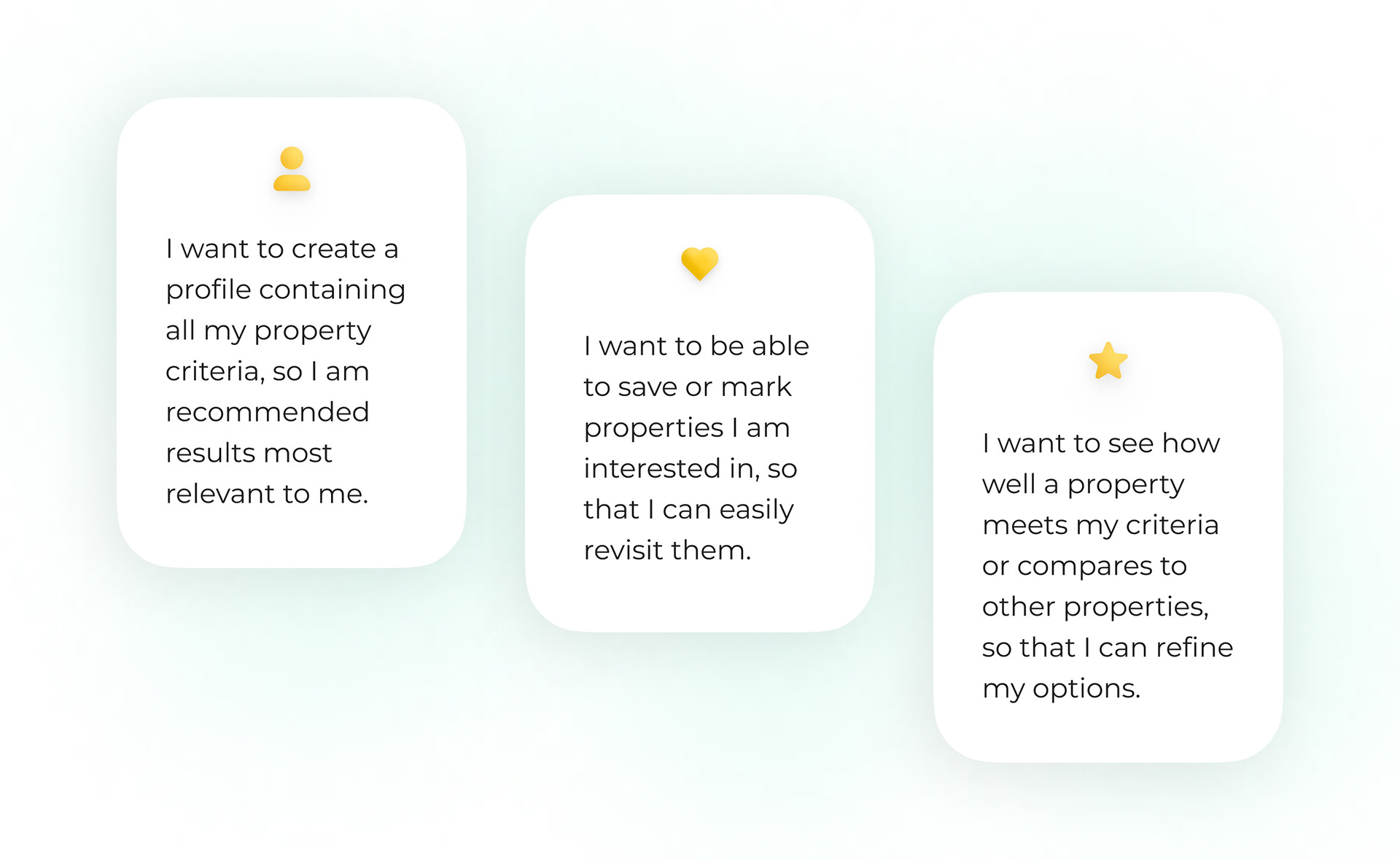
Task: Click the line 'interested in, so'
Action: pyautogui.click(x=691, y=468)
